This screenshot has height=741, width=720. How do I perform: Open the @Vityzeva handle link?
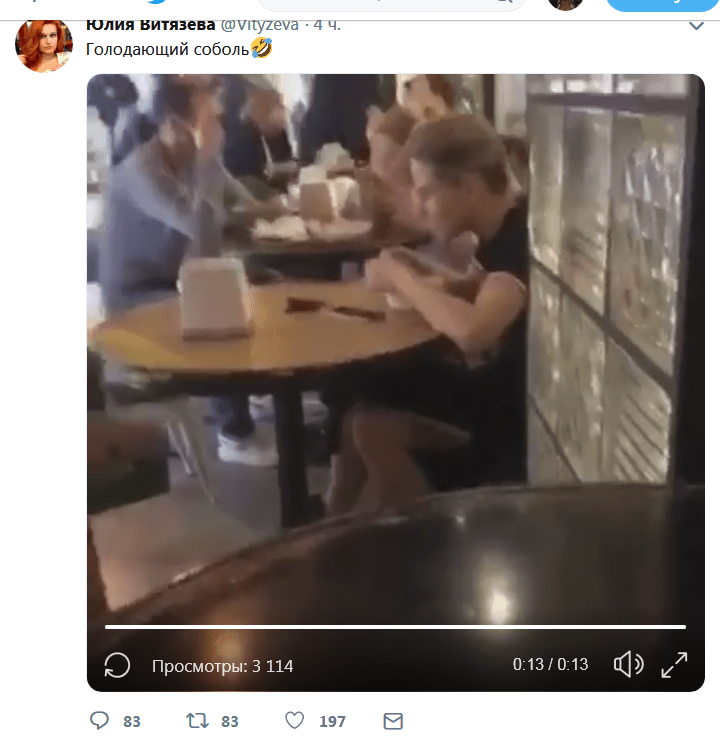pos(259,25)
